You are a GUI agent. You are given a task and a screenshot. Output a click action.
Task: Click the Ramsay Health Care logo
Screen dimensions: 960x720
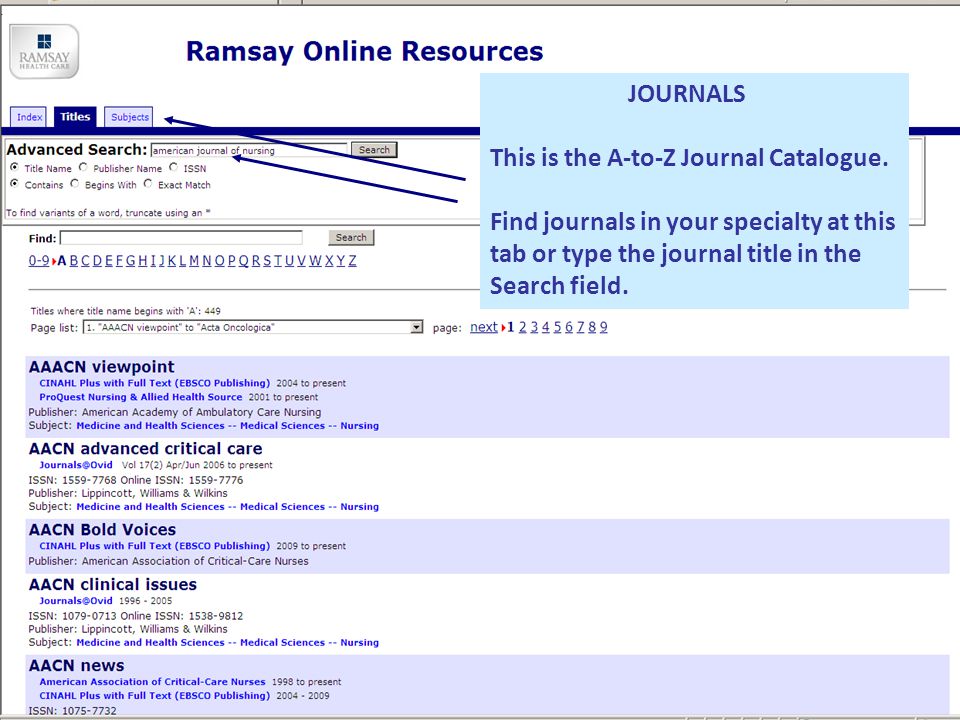pyautogui.click(x=44, y=51)
